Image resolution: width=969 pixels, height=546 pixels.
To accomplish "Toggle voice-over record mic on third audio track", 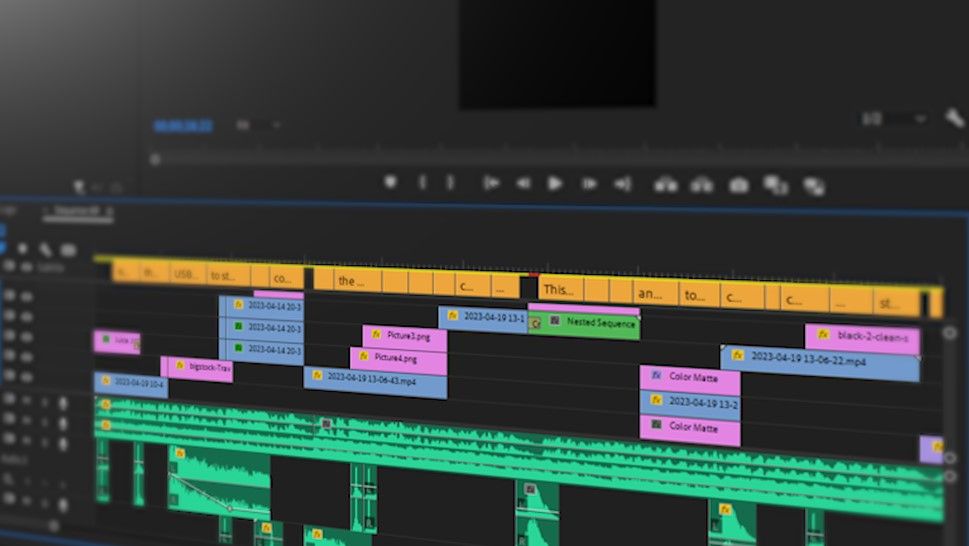I will click(62, 443).
